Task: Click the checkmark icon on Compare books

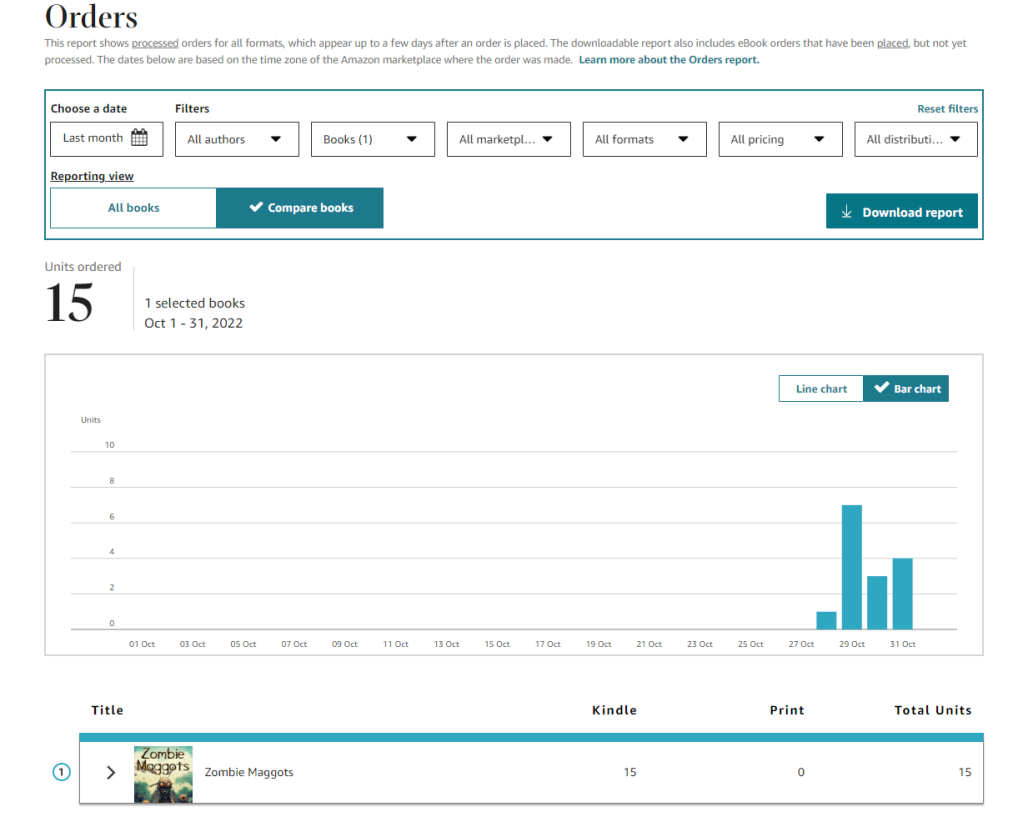Action: point(256,208)
